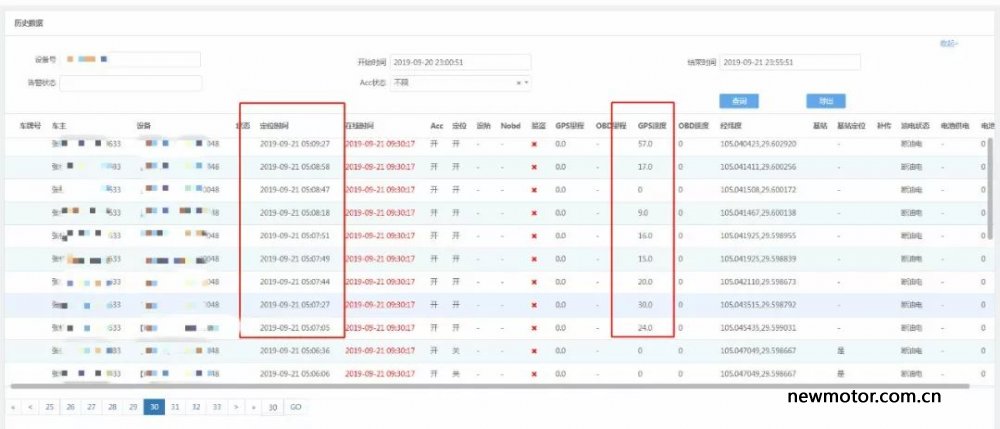Click the GPS speed value 57.0
Screen dimensions: 1000x429
point(645,144)
